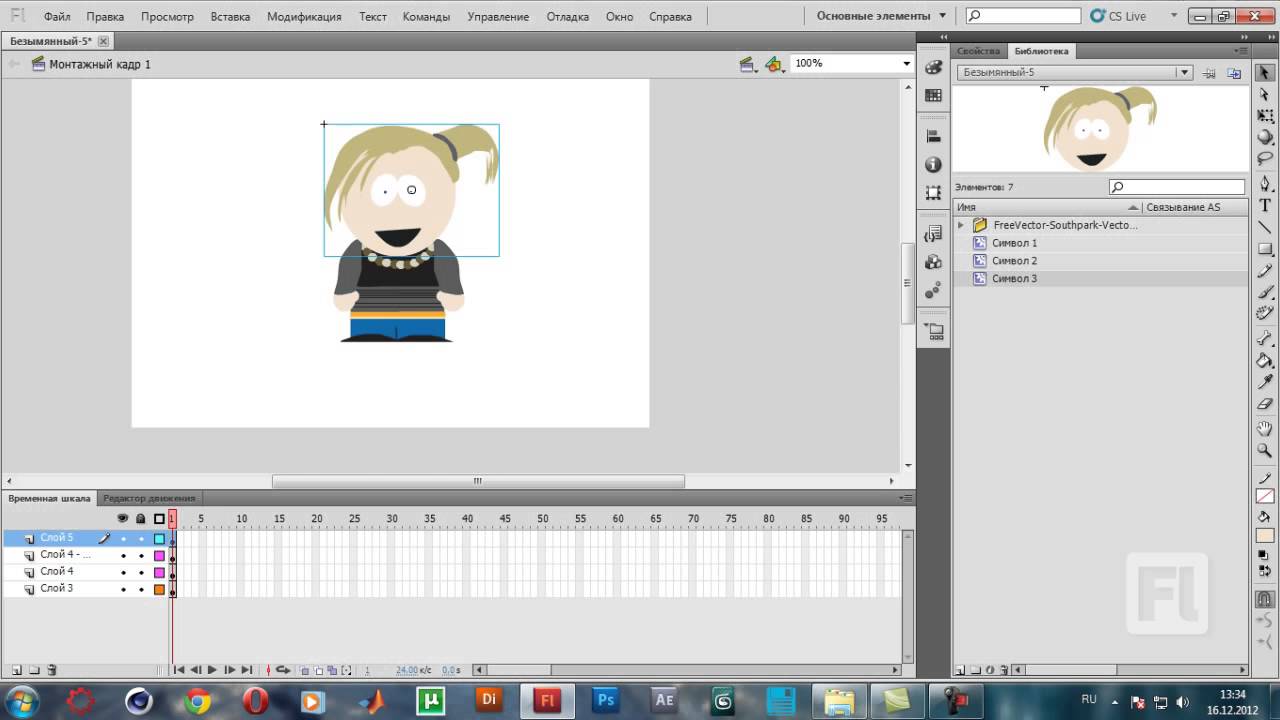Choose the Free Transform tool
The width and height of the screenshot is (1280, 720).
(1264, 116)
